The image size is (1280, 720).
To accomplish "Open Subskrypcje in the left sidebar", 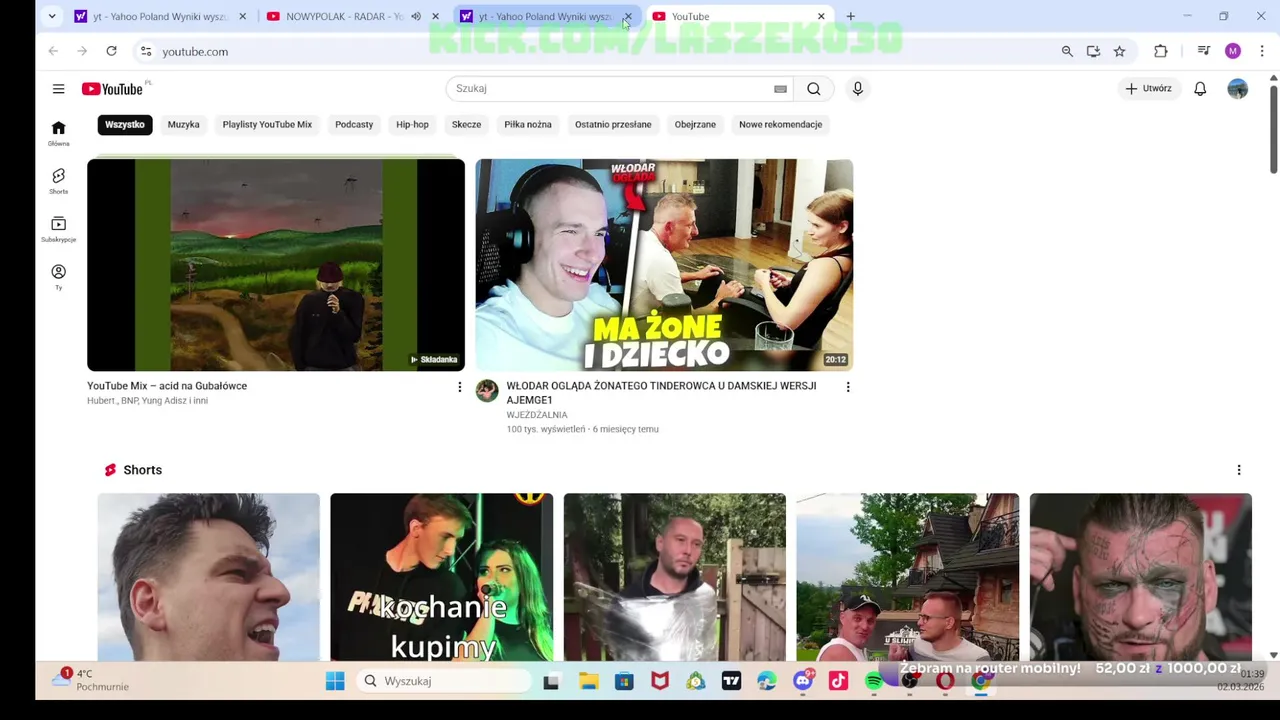I will click(x=58, y=229).
